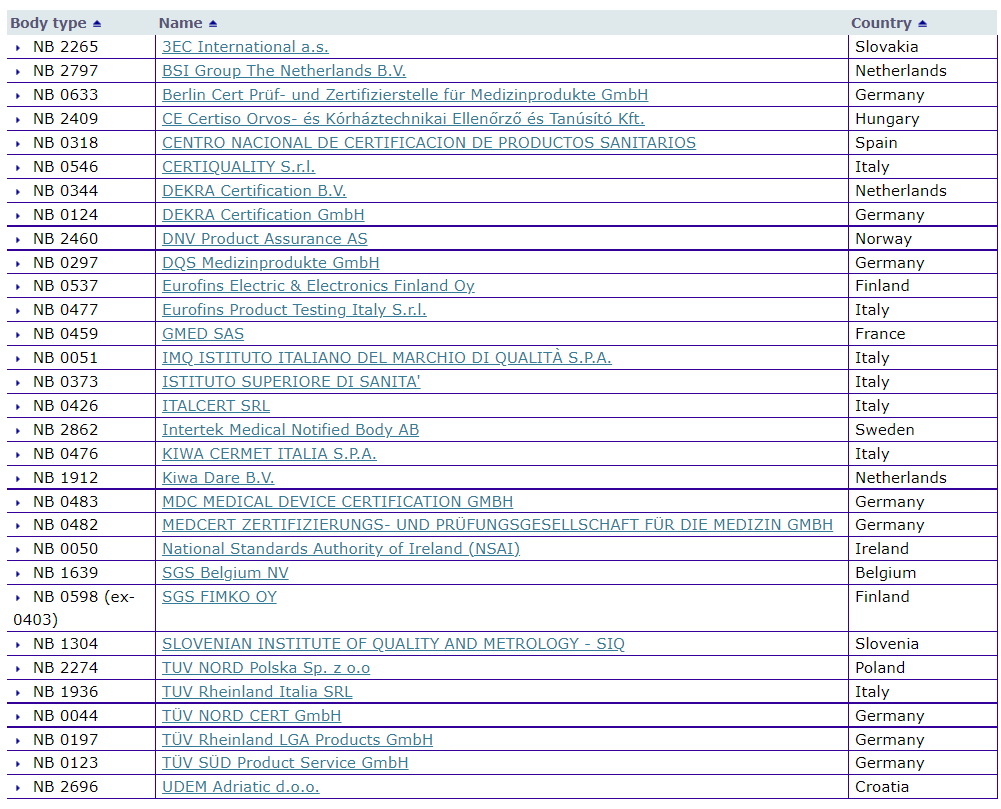Expand the NB 0297 row arrow
1001x809 pixels.
(x=18, y=263)
